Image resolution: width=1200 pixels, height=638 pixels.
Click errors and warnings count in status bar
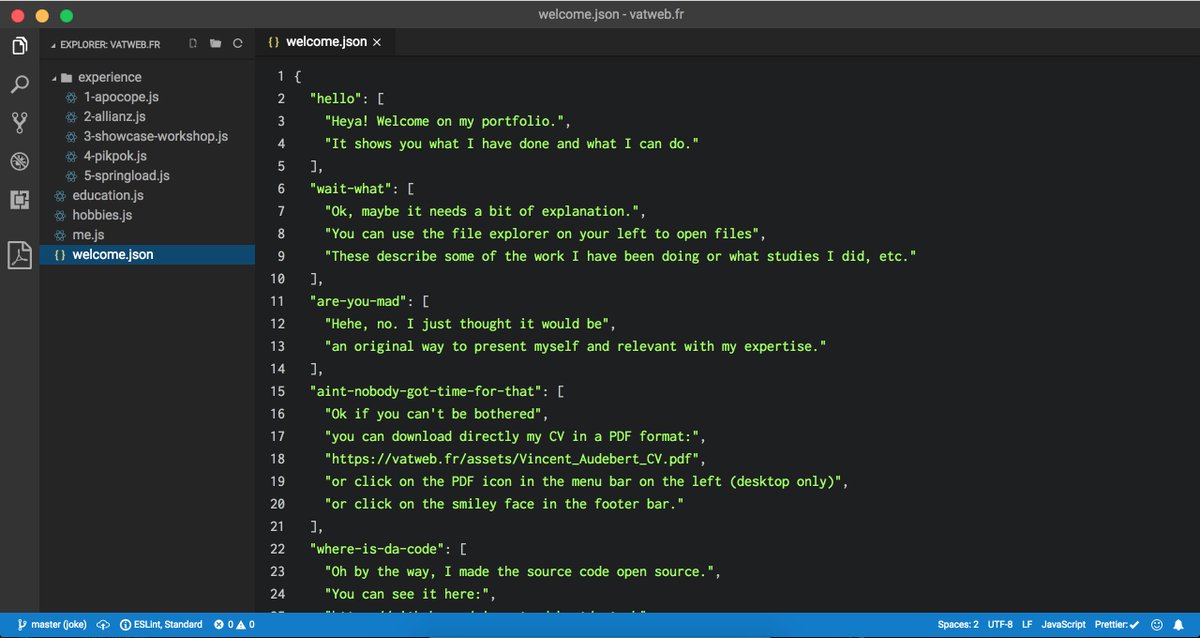tap(234, 625)
